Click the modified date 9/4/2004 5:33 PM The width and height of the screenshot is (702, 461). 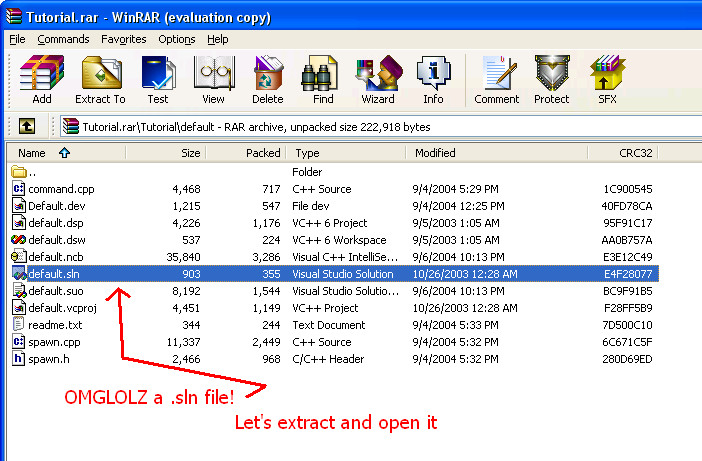click(x=455, y=325)
